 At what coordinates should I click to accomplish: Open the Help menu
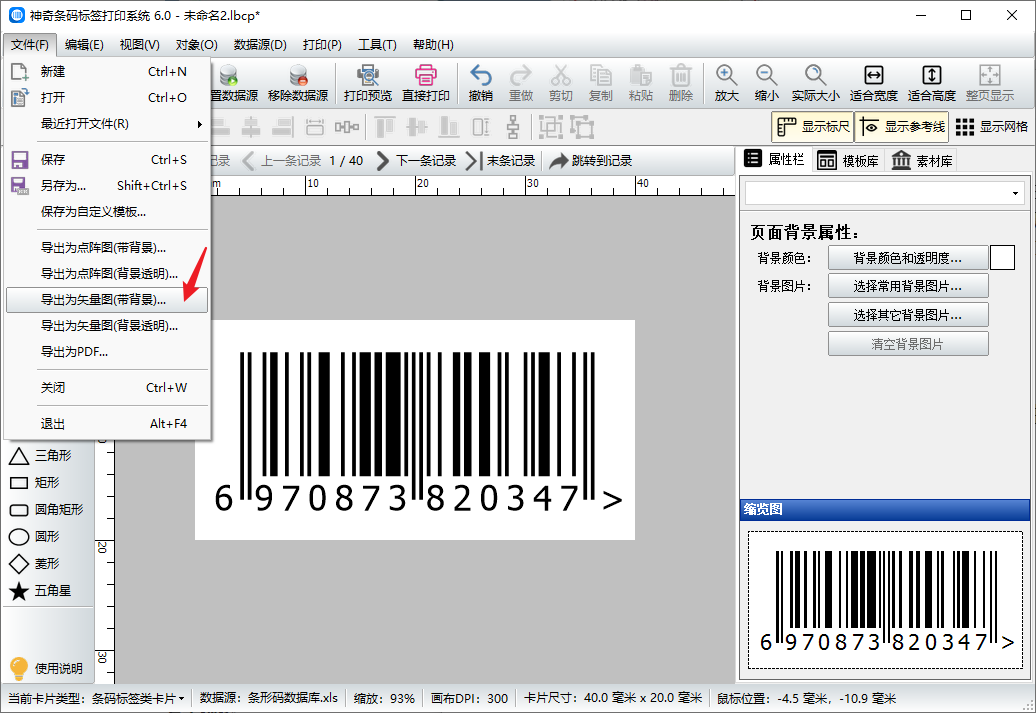point(433,44)
